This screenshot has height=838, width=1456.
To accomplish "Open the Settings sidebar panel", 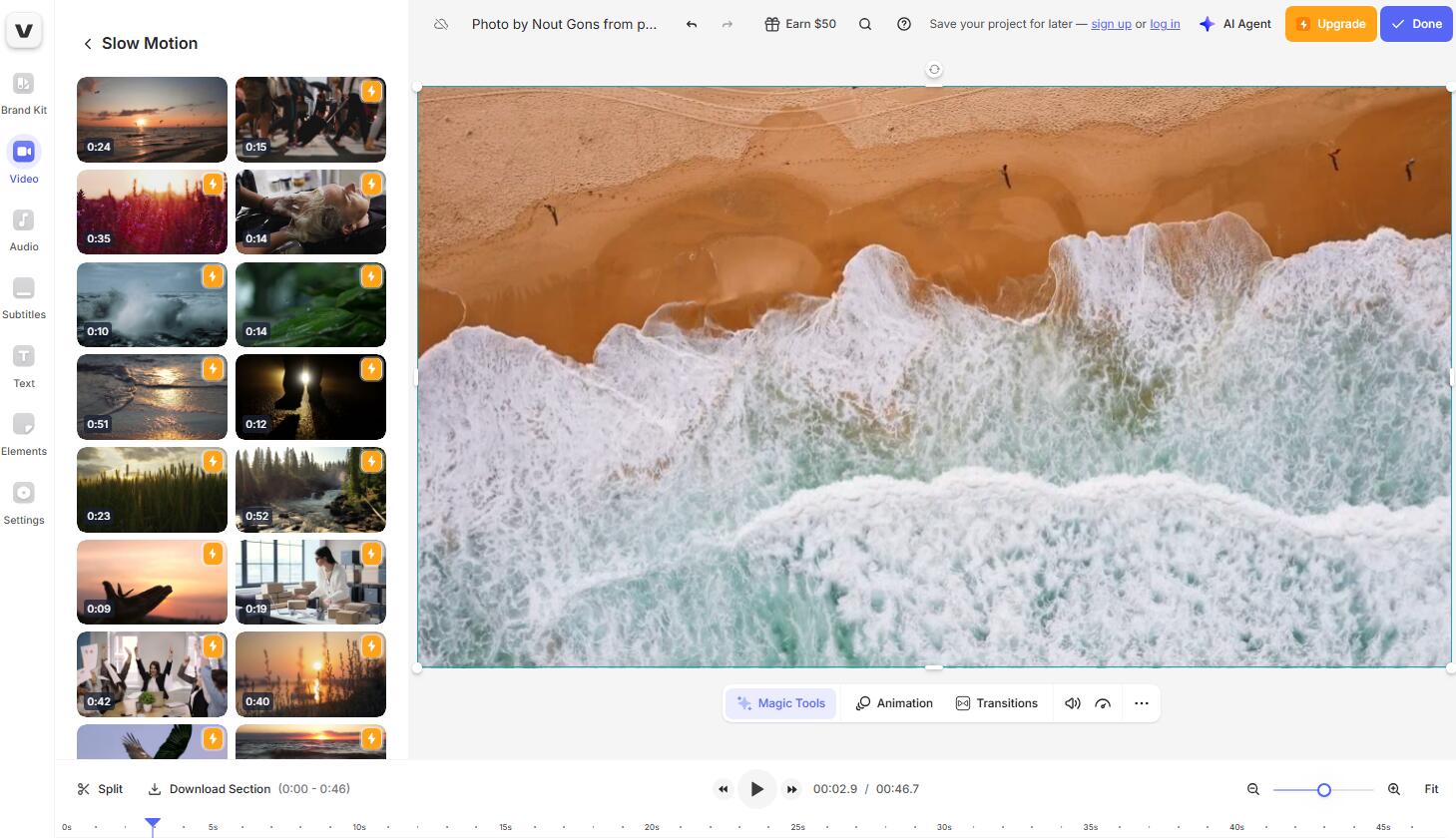I will click(24, 504).
